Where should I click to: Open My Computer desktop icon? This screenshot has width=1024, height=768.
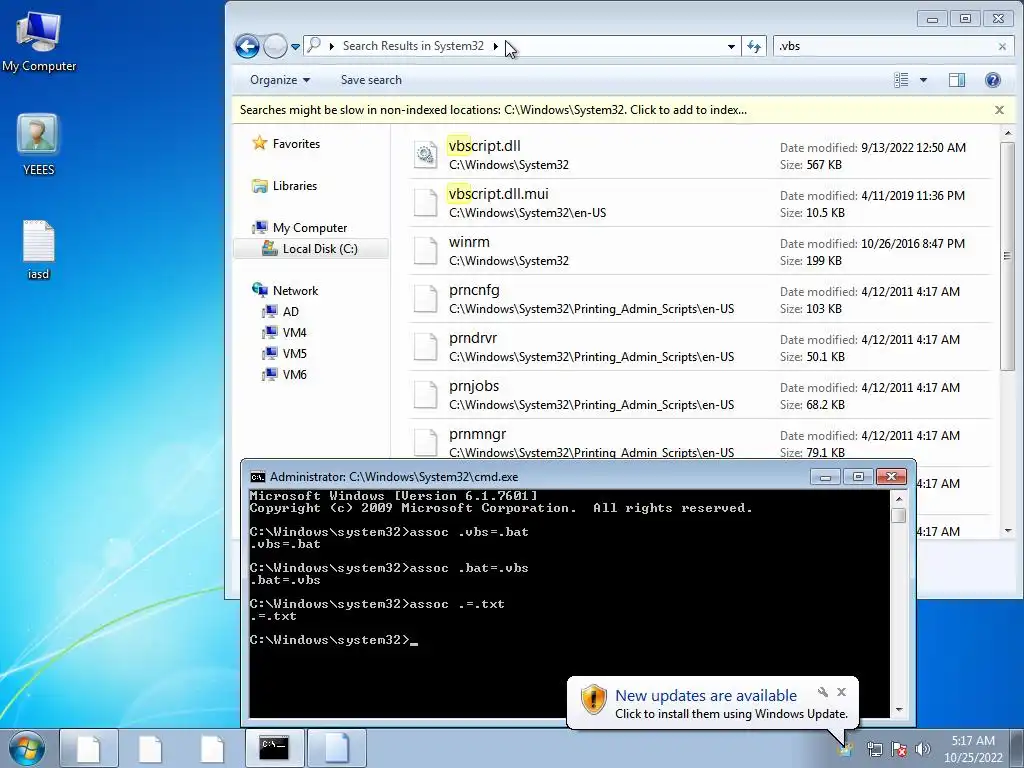[x=39, y=41]
